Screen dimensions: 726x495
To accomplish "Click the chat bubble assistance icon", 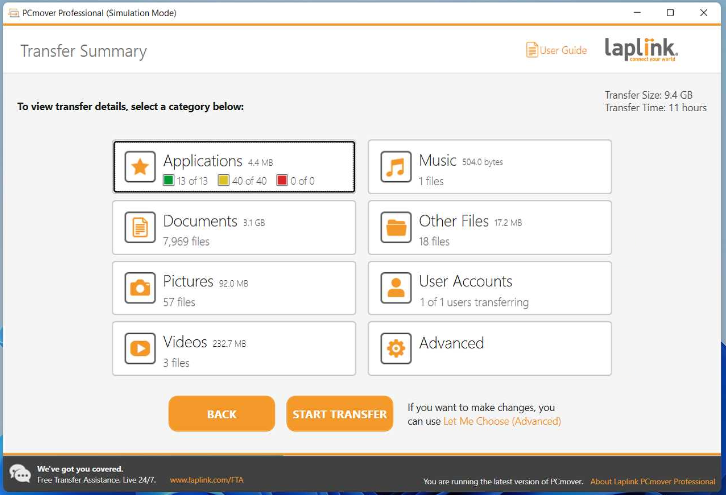I will coord(20,474).
